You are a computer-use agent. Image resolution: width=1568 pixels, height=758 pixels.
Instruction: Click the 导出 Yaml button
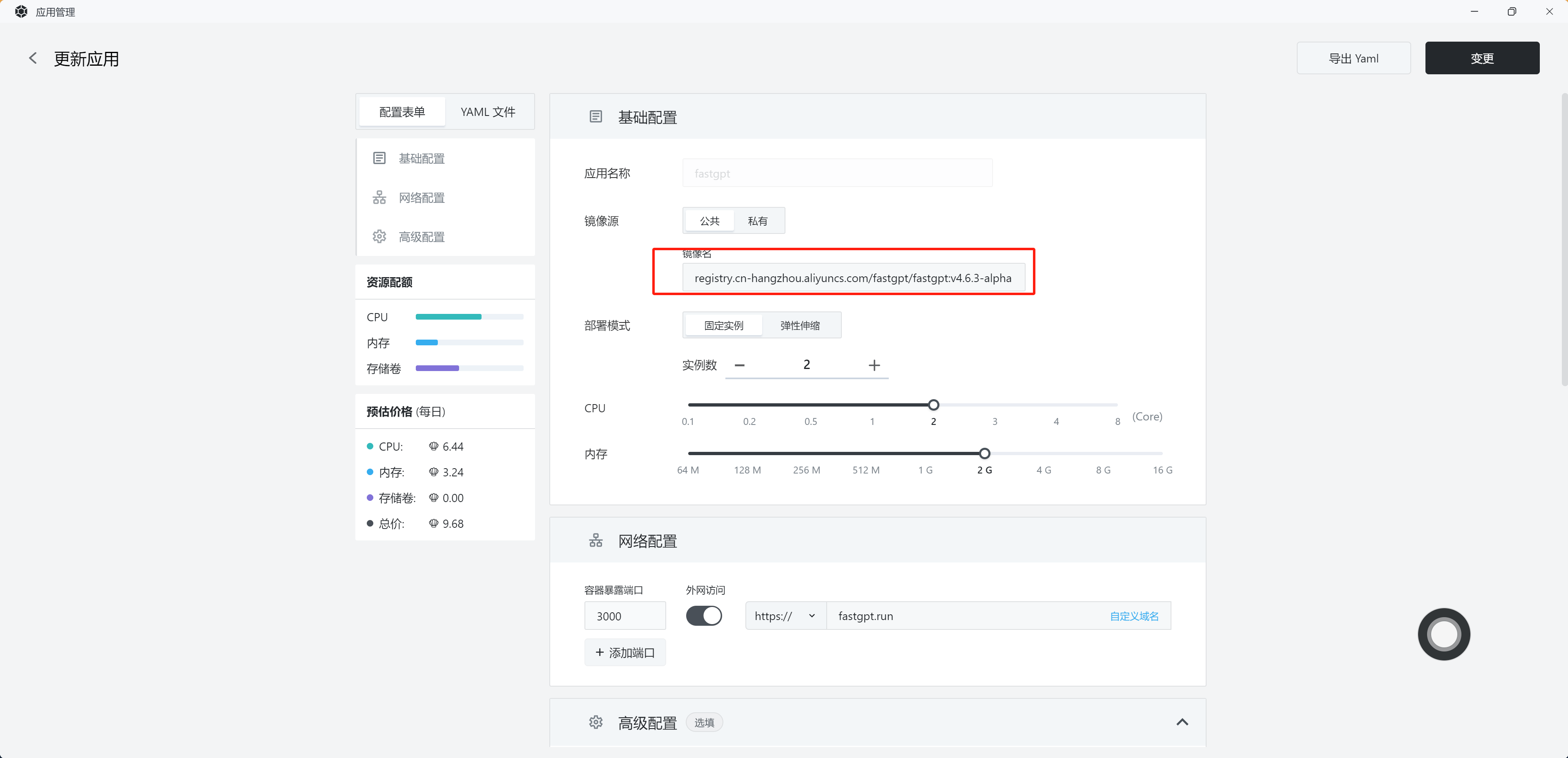click(1354, 58)
